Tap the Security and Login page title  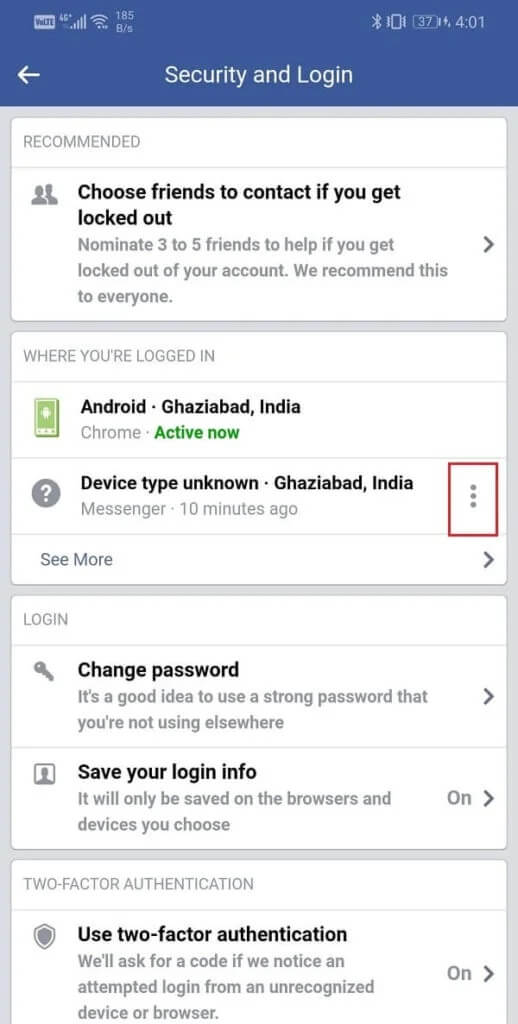click(x=259, y=74)
